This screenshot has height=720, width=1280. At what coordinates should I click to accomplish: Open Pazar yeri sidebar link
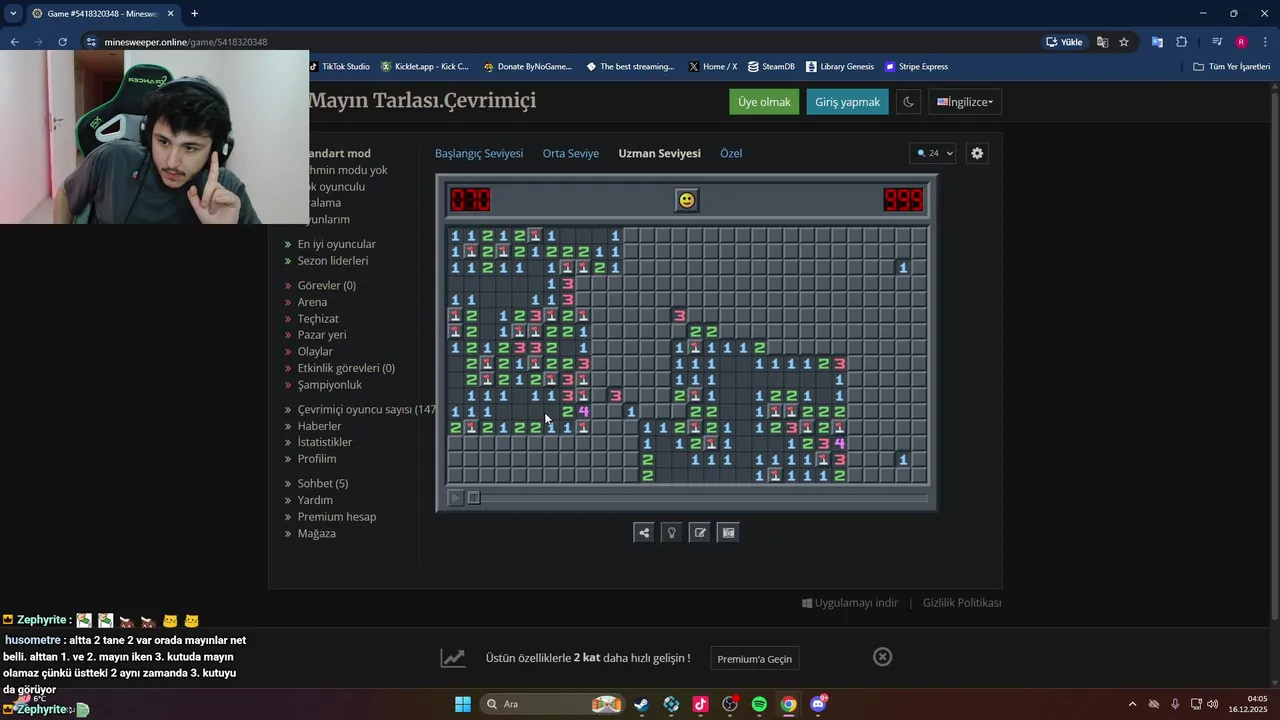[x=322, y=335]
